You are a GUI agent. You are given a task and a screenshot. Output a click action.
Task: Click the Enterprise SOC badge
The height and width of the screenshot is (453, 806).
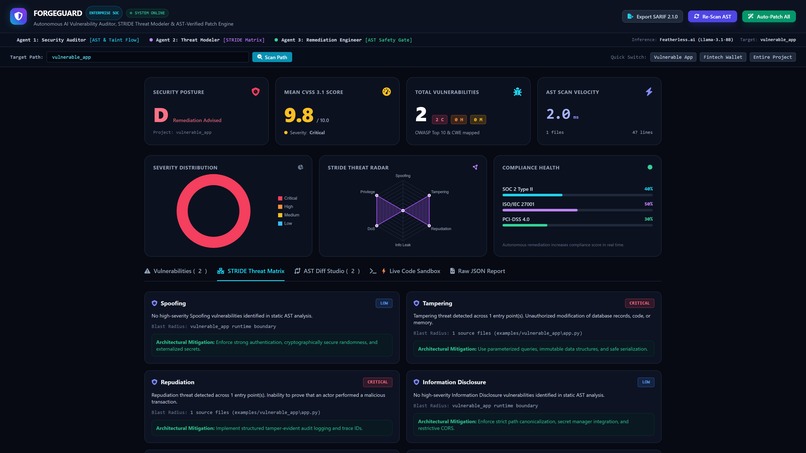(x=104, y=13)
